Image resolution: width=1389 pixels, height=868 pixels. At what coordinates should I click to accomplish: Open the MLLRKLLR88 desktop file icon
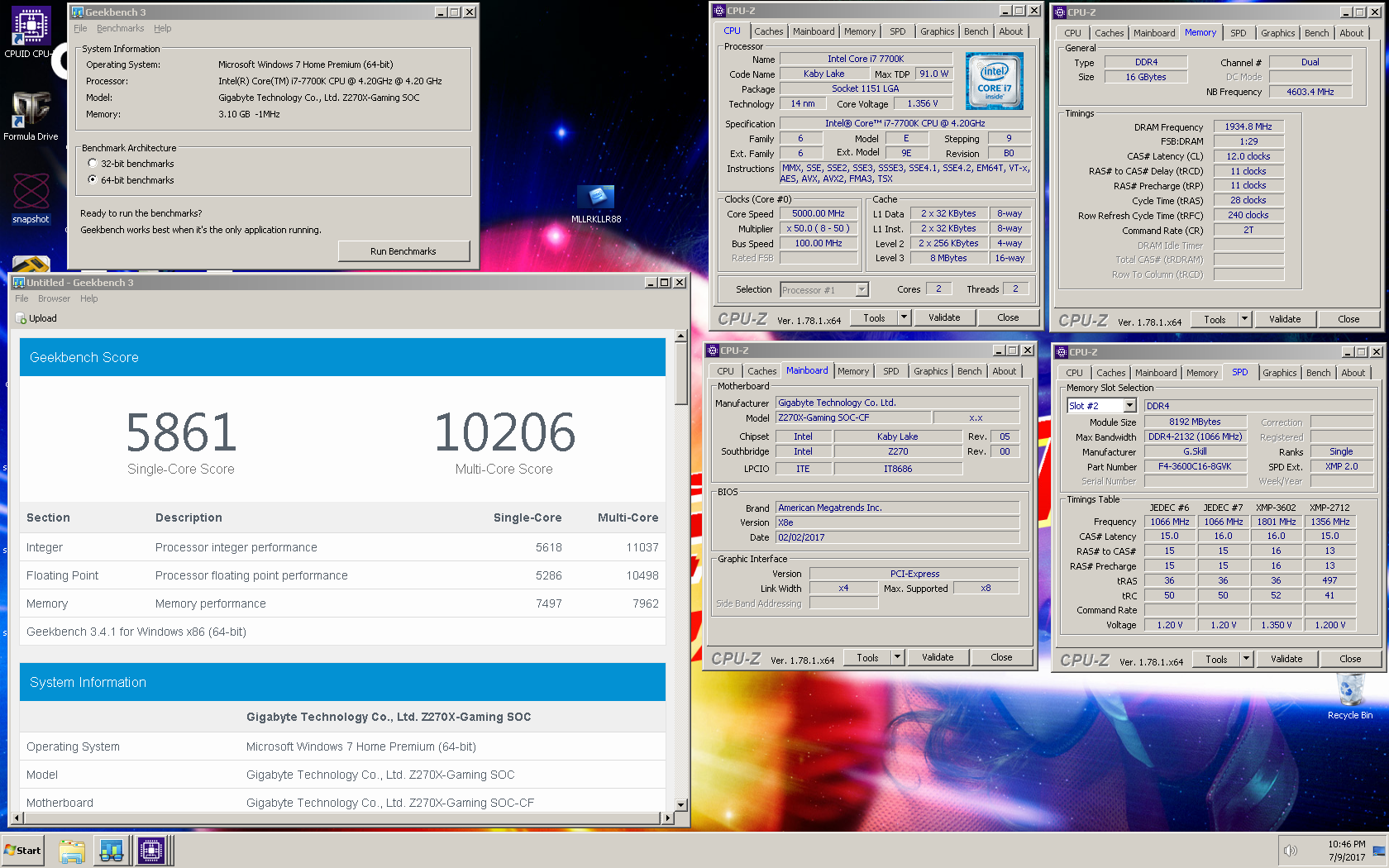596,204
